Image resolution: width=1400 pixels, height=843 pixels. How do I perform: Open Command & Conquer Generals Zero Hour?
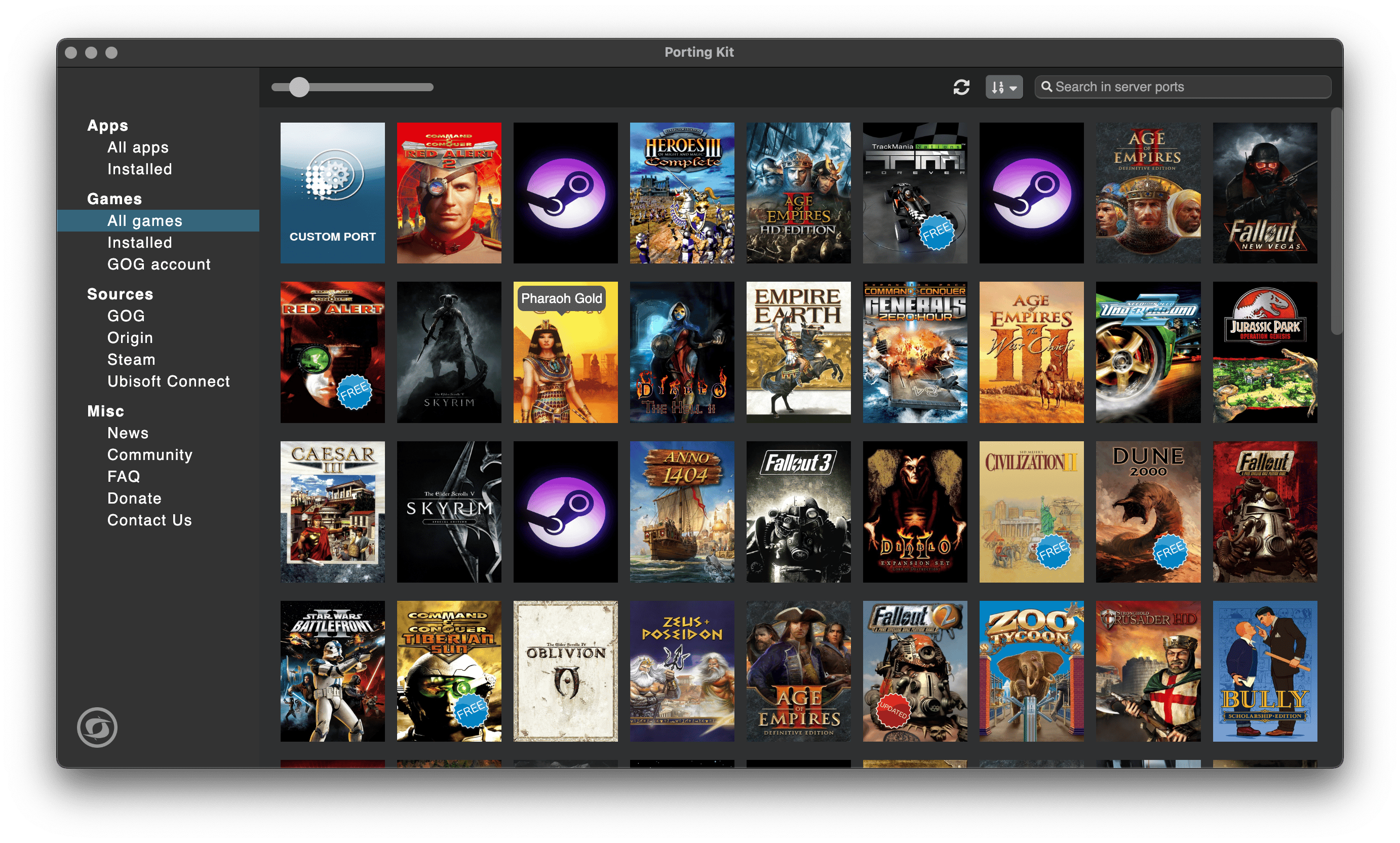[x=915, y=352]
